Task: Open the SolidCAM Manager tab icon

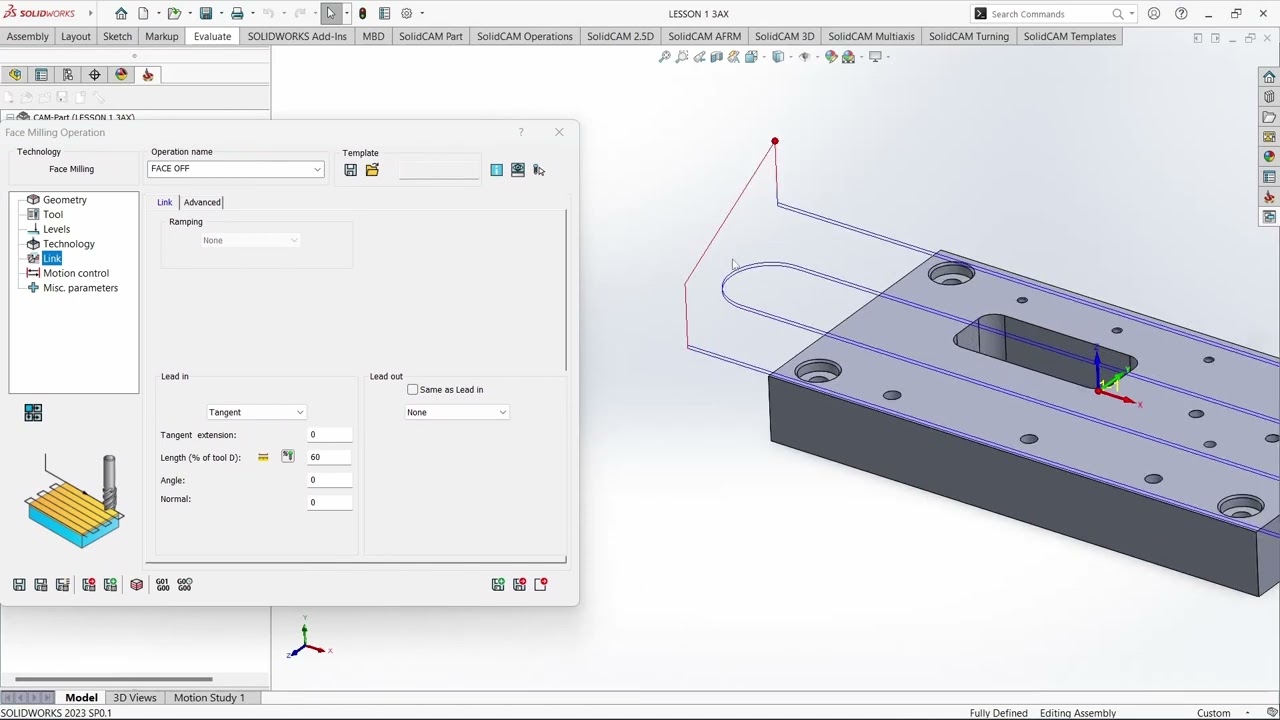Action: 148,75
